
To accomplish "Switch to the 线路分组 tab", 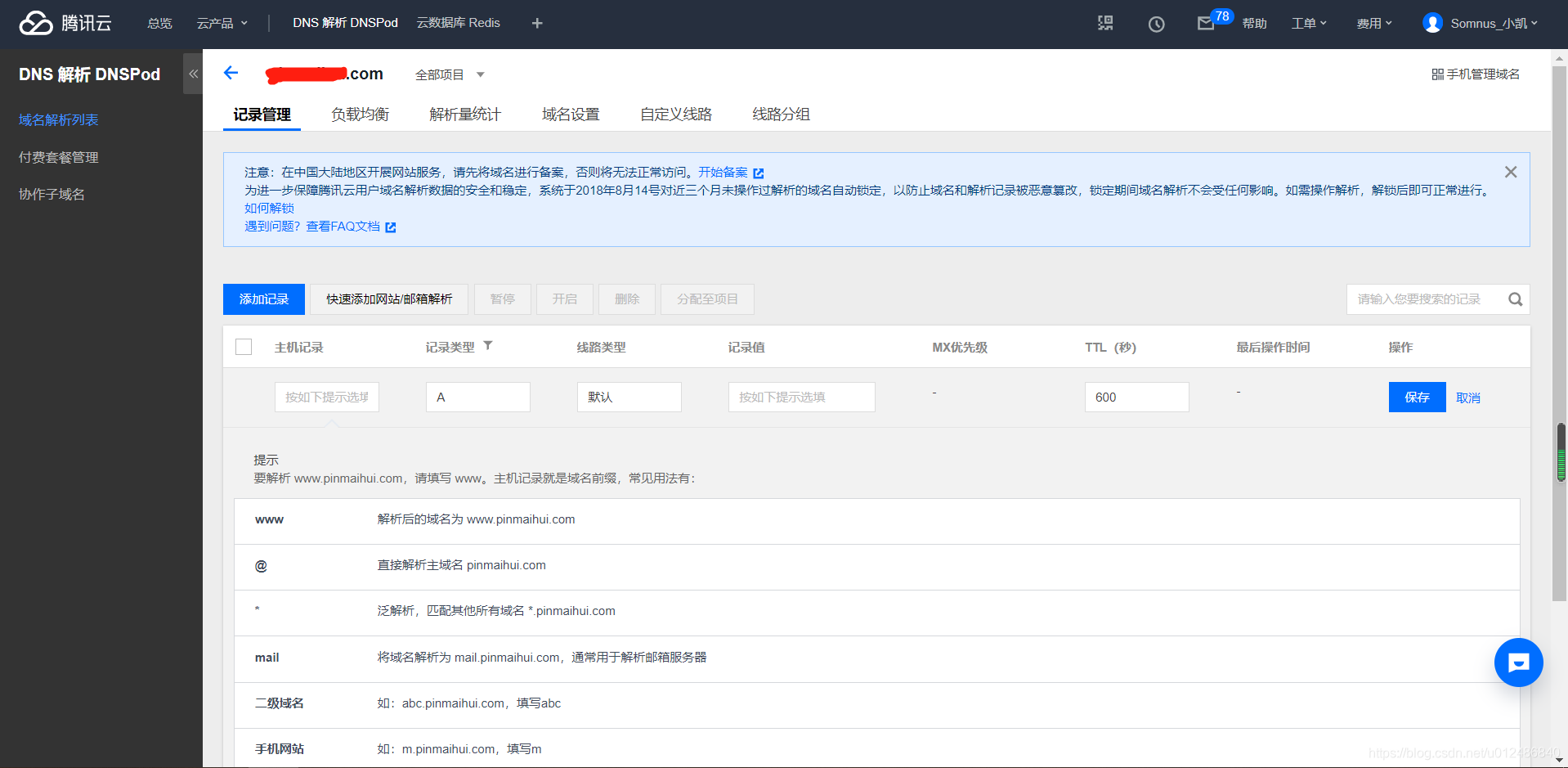I will [x=782, y=115].
